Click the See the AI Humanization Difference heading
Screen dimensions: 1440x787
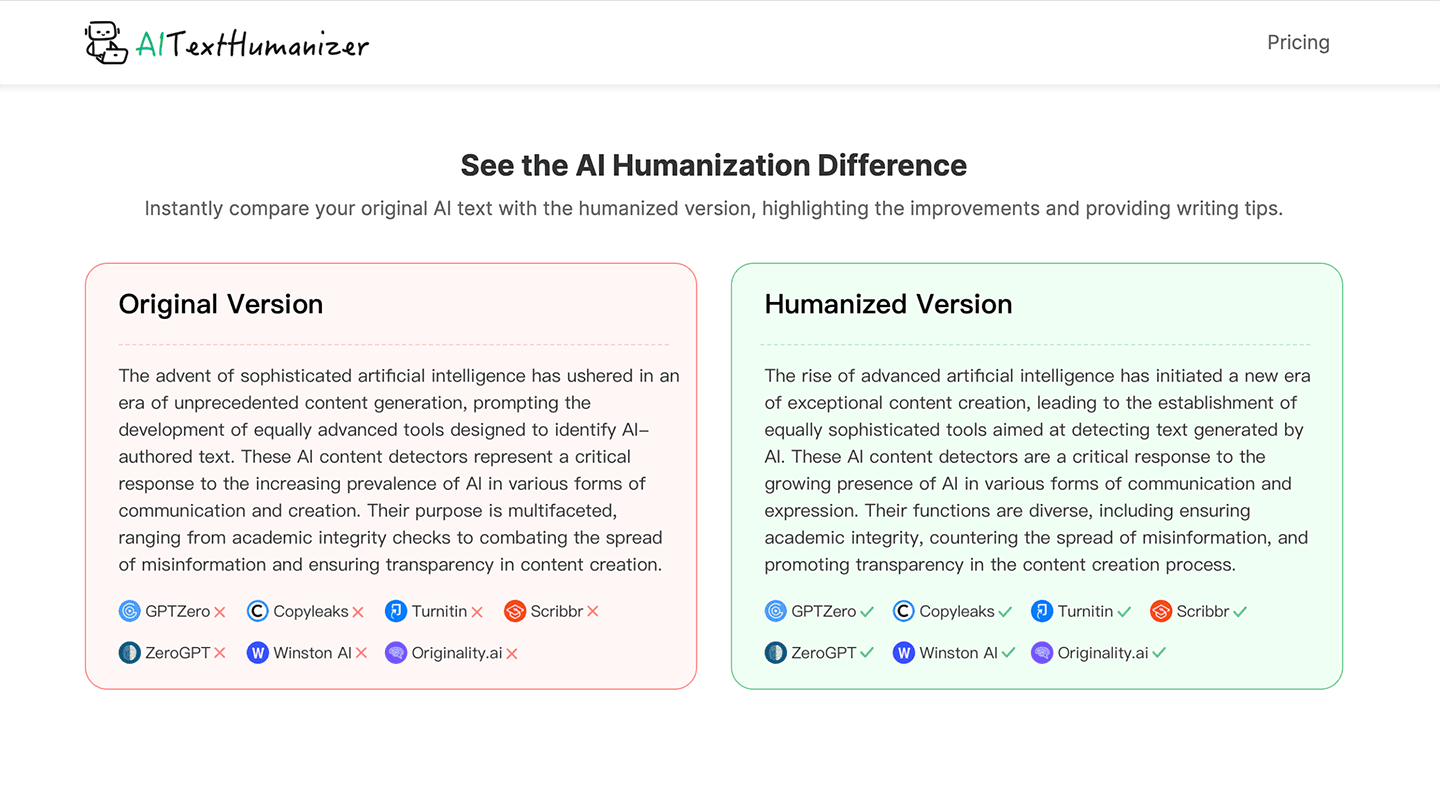tap(713, 165)
